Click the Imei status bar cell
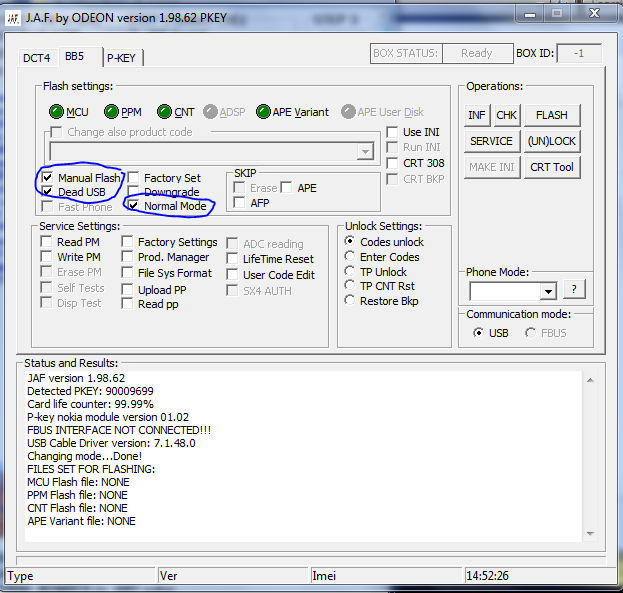The image size is (623, 593). pyautogui.click(x=387, y=576)
